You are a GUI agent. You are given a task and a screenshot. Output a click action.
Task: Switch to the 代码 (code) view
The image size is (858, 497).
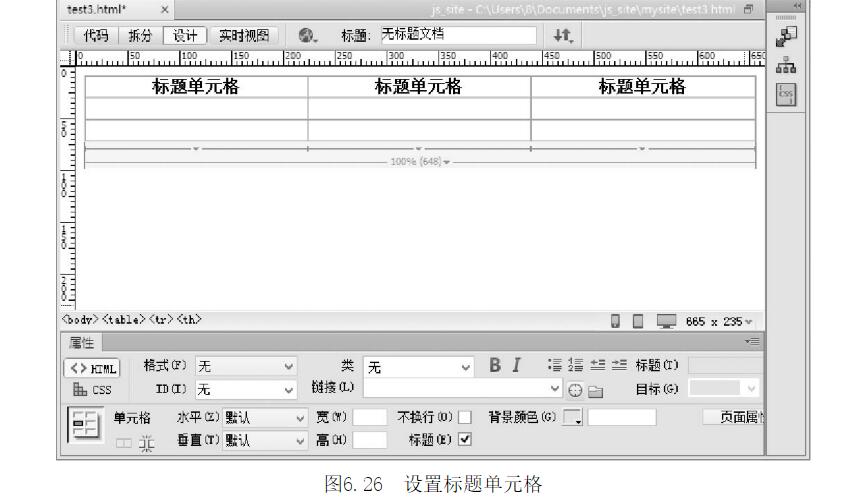(x=96, y=35)
